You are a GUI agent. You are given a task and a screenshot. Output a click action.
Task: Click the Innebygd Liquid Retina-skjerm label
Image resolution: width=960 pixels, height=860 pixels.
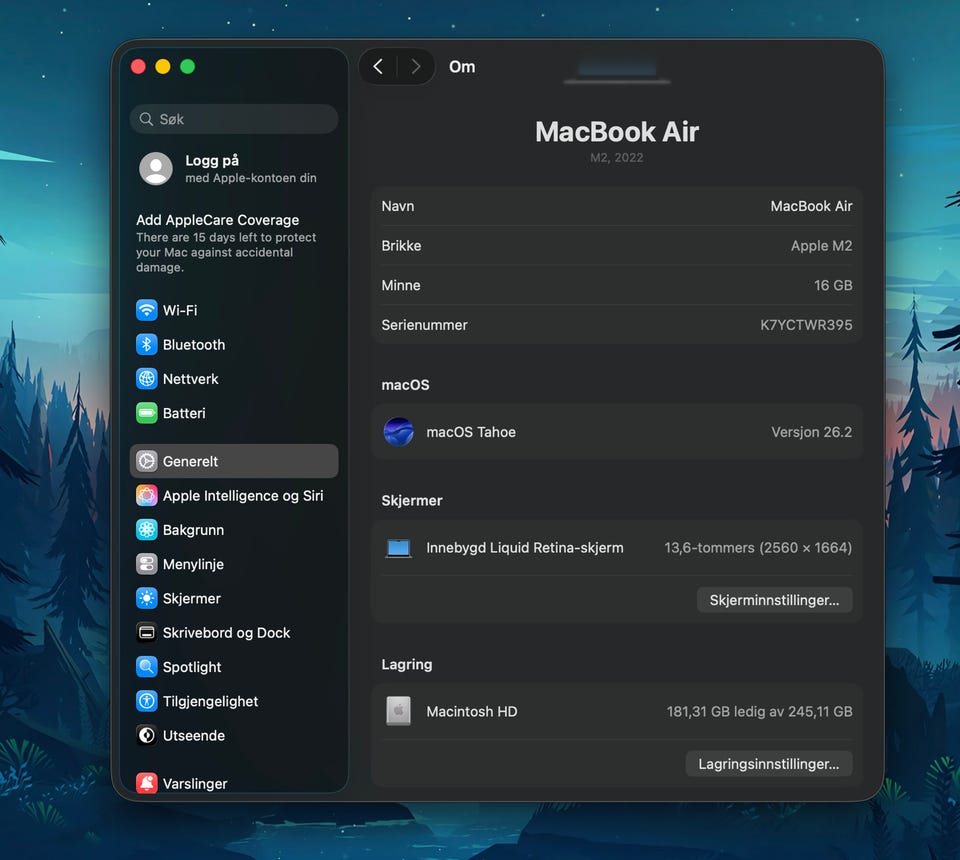(525, 548)
